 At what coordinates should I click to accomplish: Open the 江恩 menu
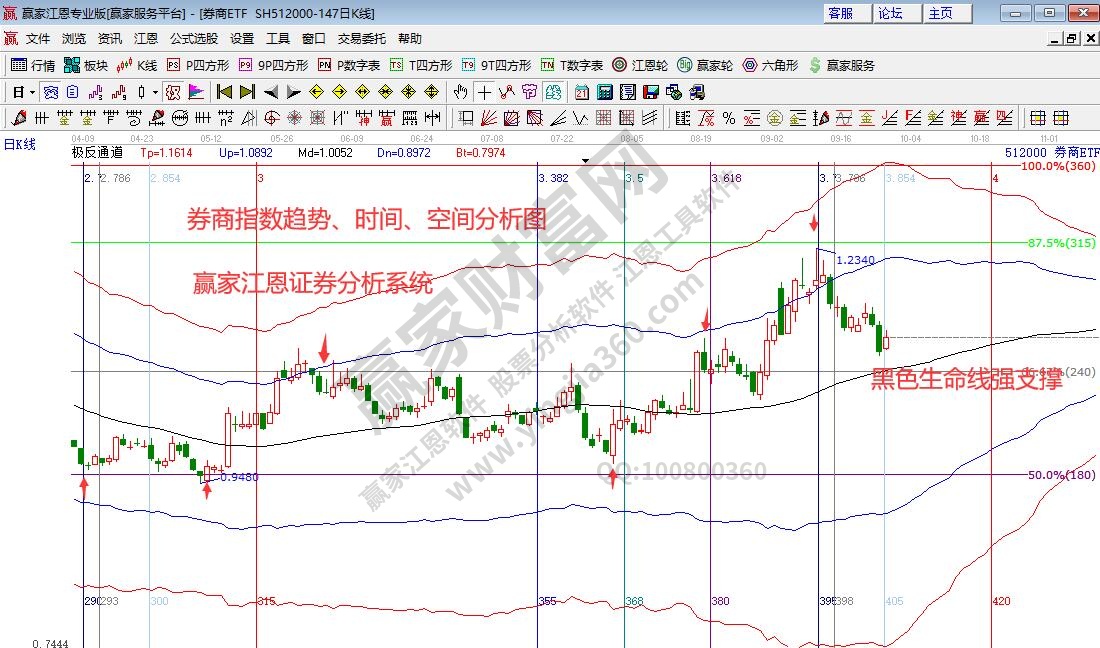click(x=144, y=38)
